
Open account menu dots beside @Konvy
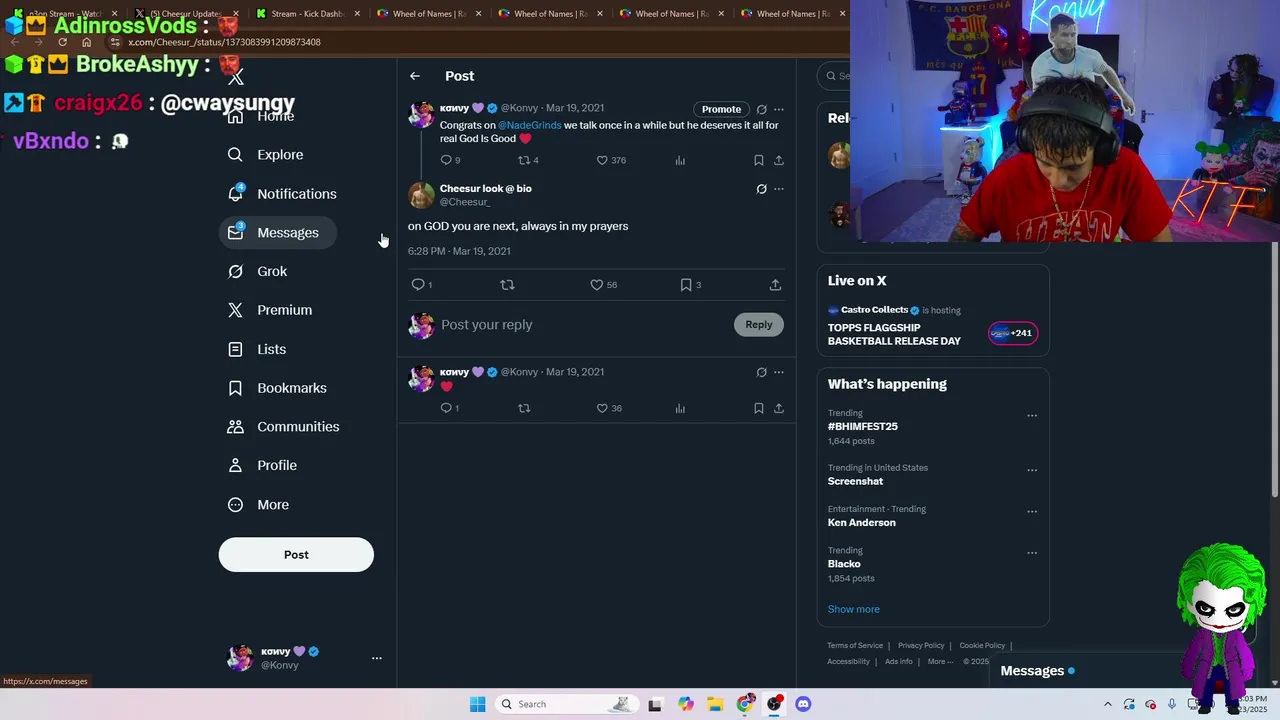(x=377, y=658)
